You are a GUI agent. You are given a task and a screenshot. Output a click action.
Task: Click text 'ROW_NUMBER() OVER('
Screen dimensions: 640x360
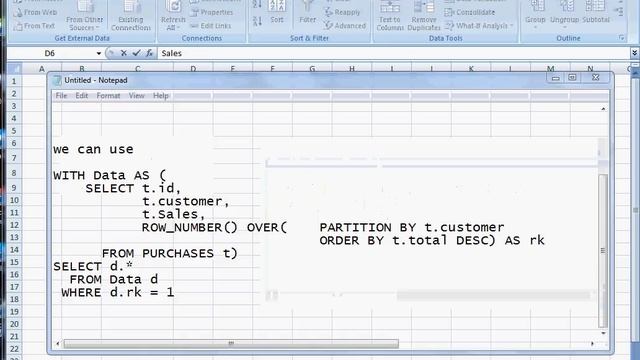215,227
